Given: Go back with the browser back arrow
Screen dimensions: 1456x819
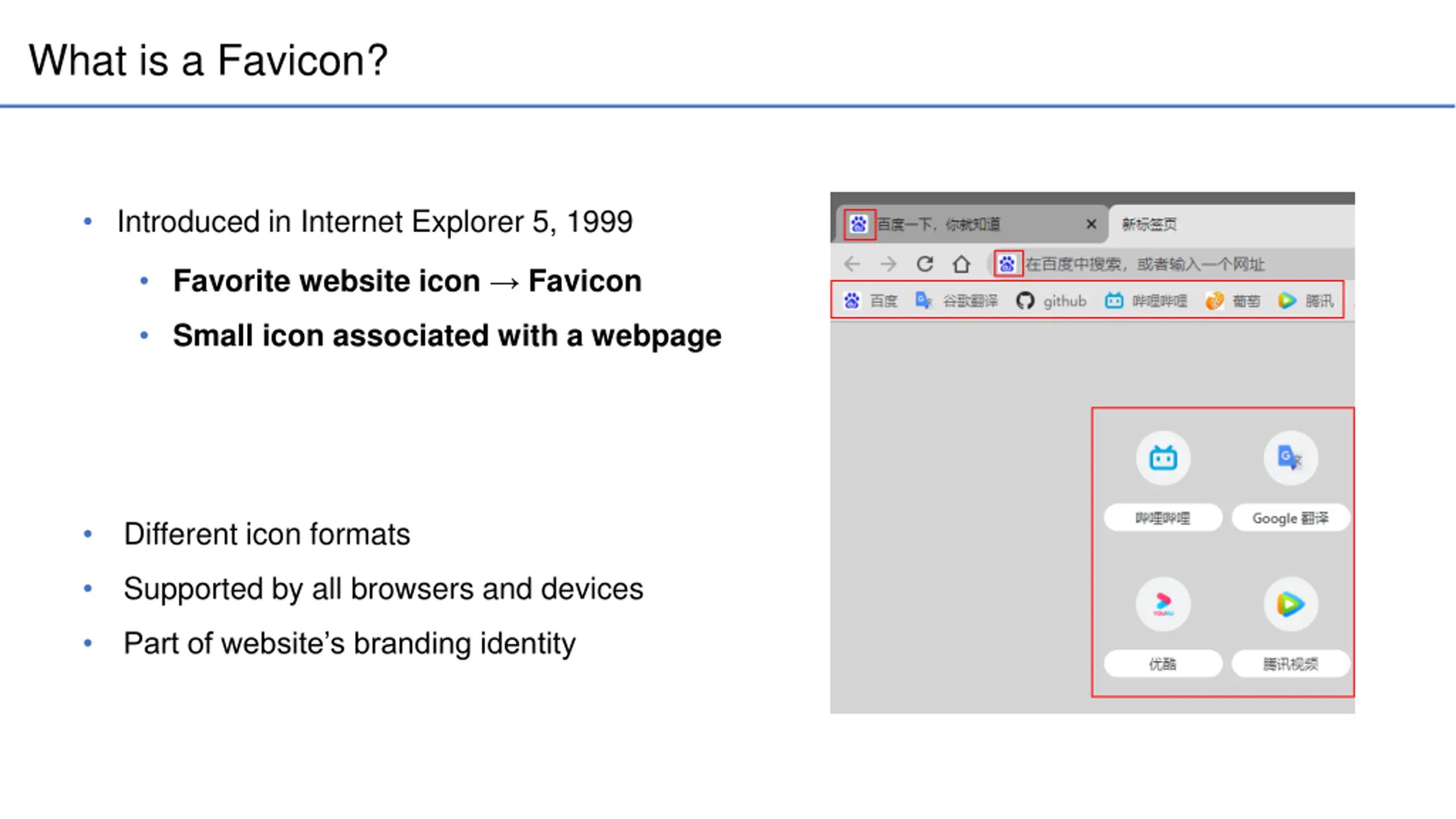Looking at the screenshot, I should click(x=852, y=264).
